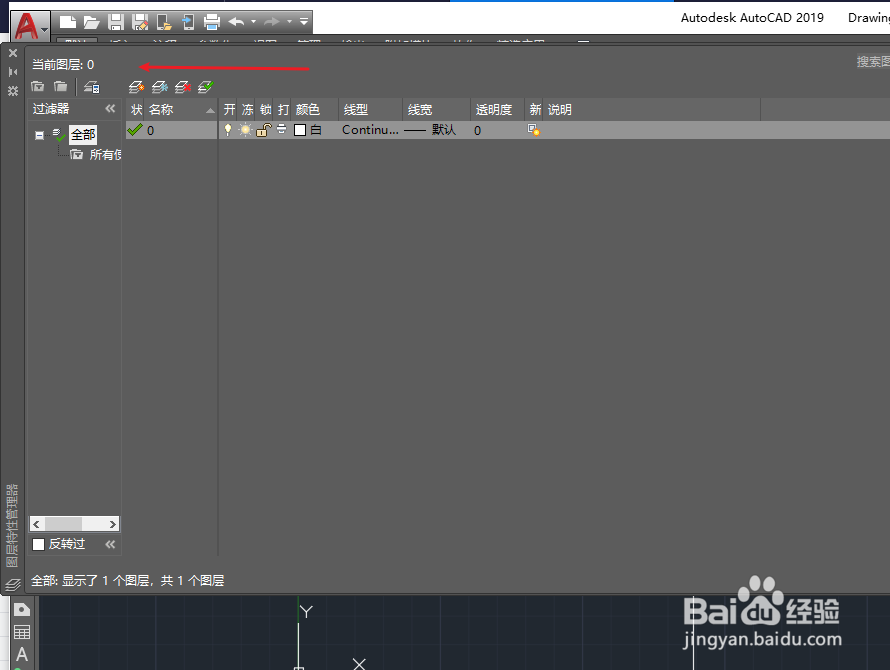The width and height of the screenshot is (890, 670).
Task: Lock layer 0 with padlock icon
Action: [263, 130]
